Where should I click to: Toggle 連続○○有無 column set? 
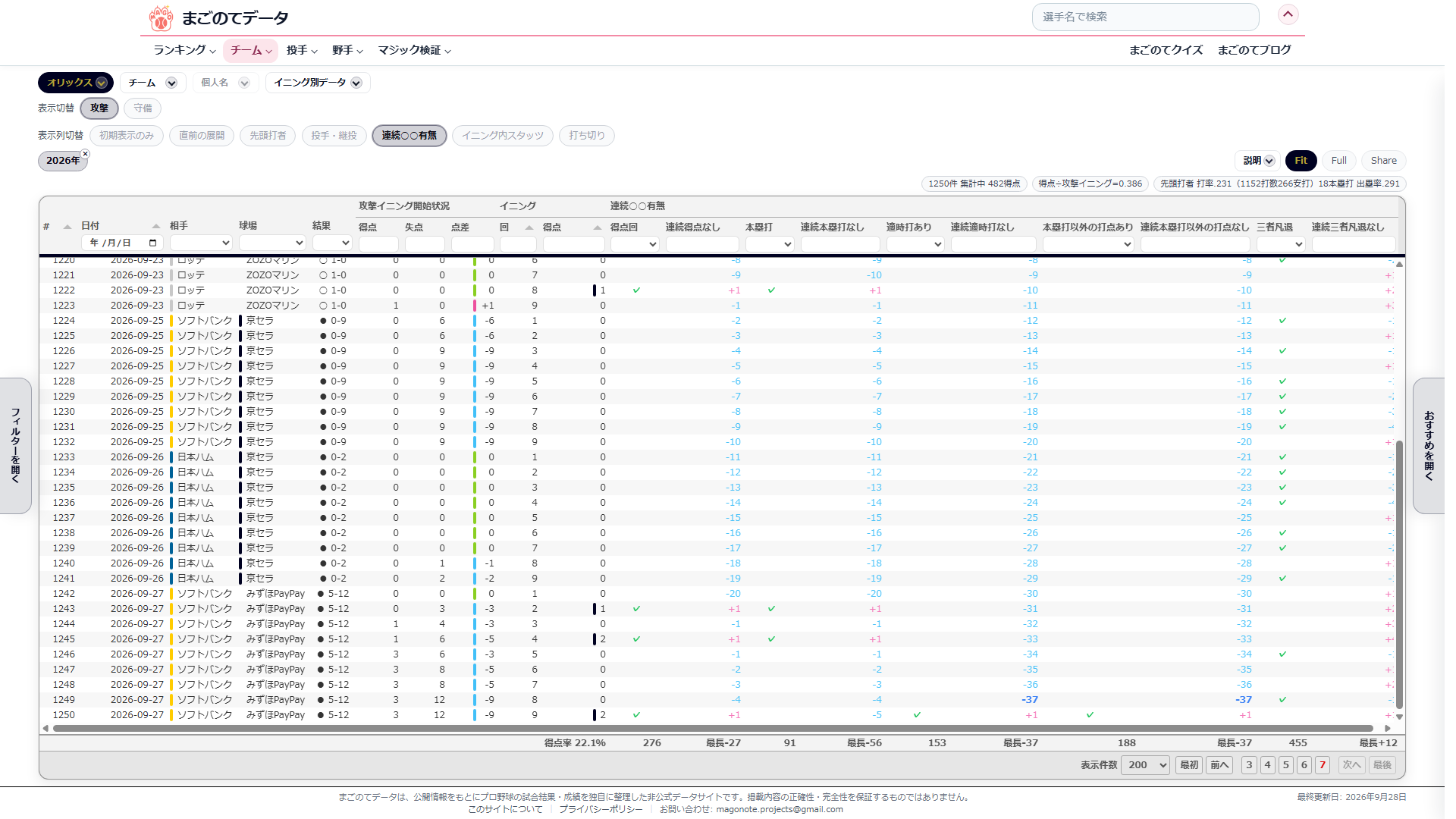[409, 136]
